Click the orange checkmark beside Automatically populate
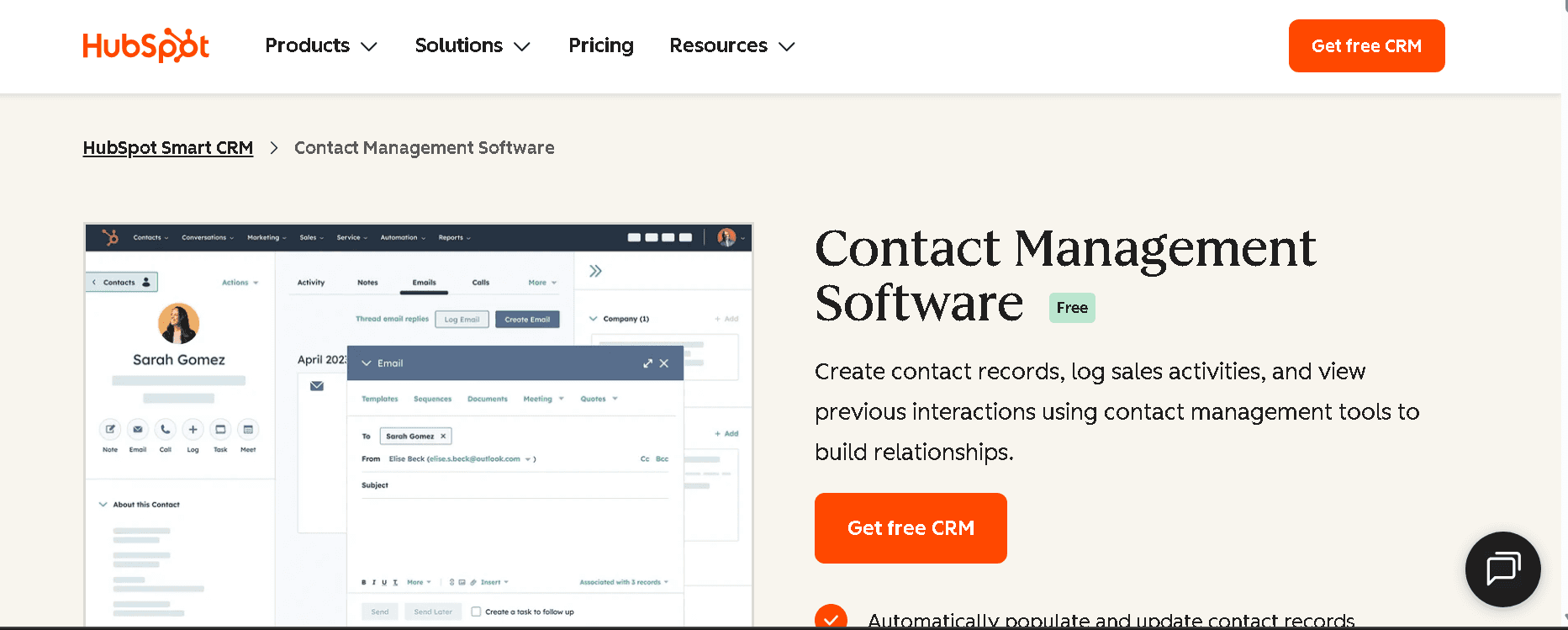This screenshot has width=1568, height=630. [831, 617]
